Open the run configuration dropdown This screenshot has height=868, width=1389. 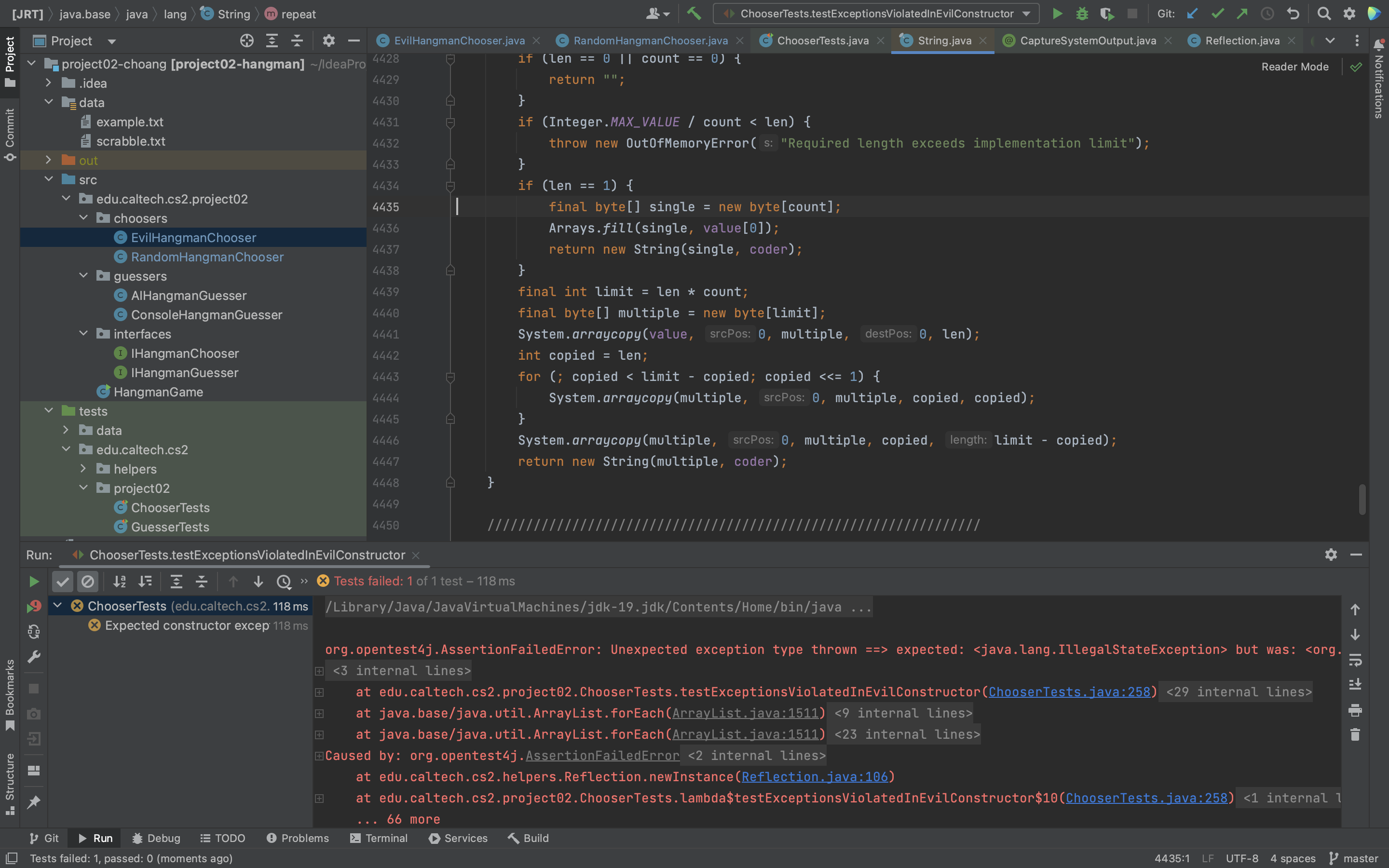[1027, 14]
